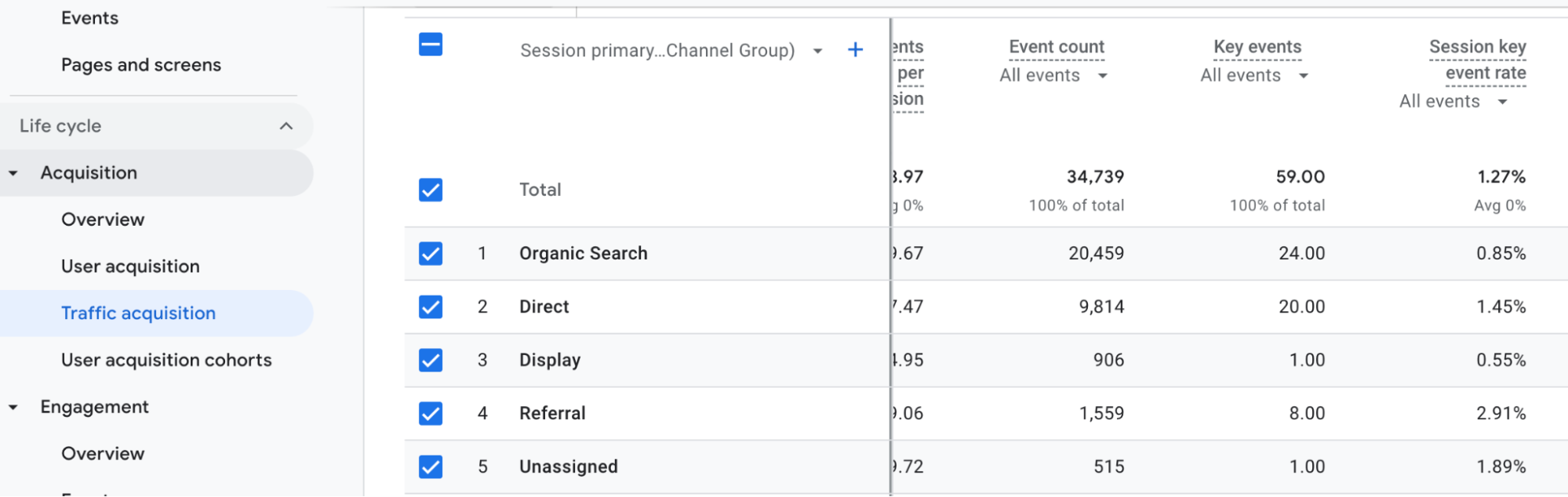Click the Referral row label

tap(552, 413)
